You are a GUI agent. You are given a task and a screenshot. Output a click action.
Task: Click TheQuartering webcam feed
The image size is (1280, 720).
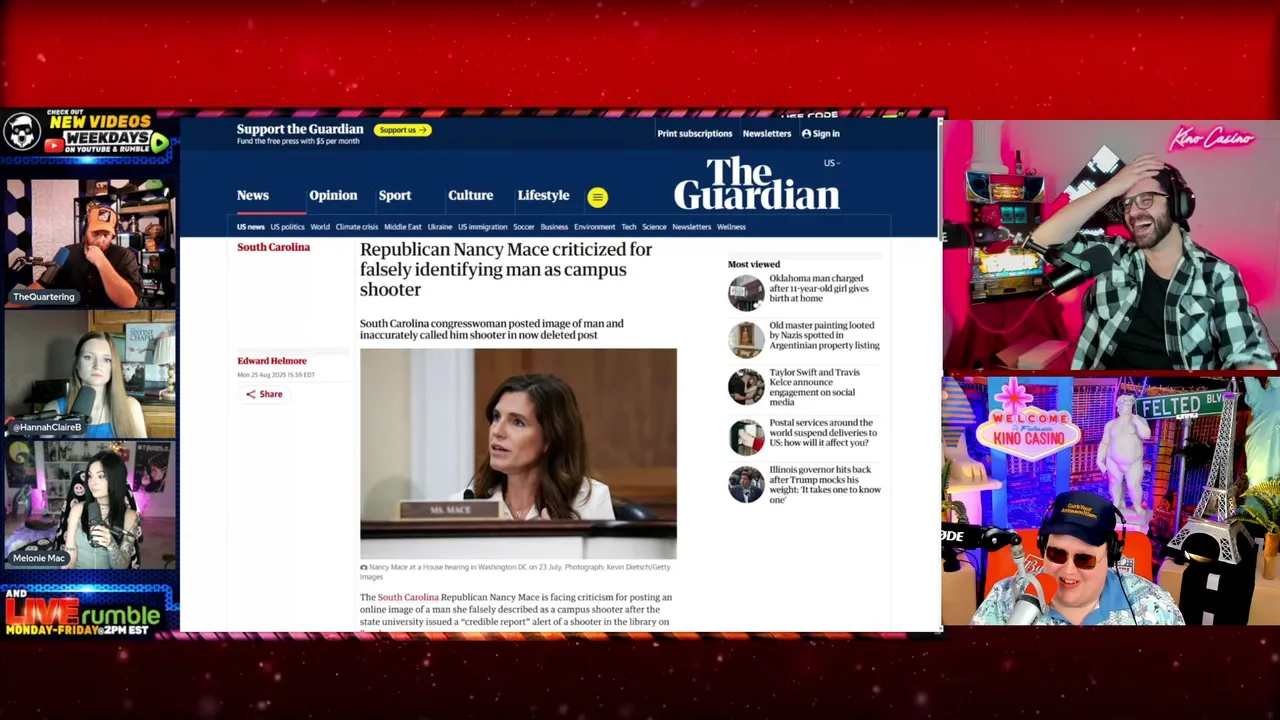pyautogui.click(x=90, y=242)
